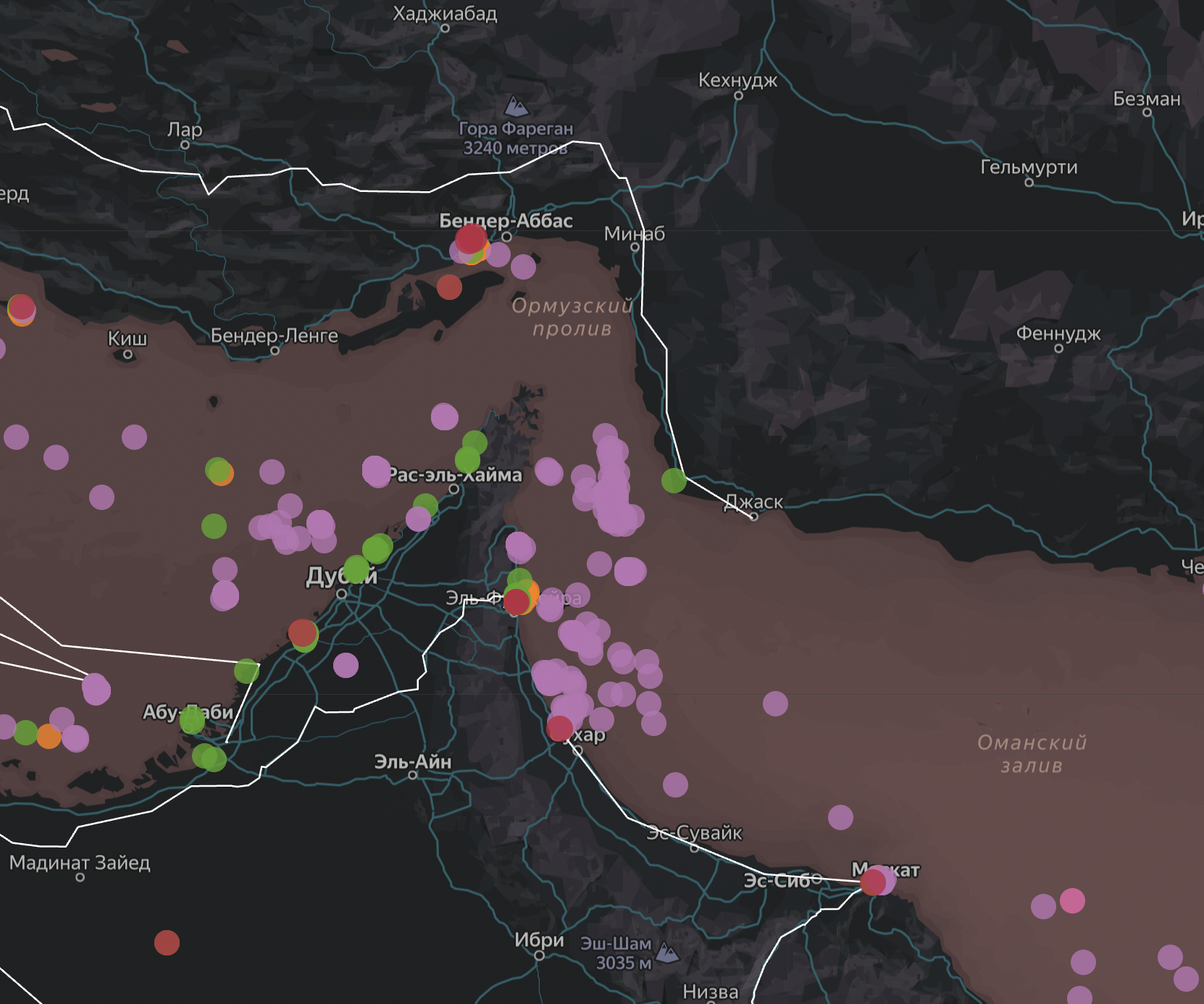Click the Безман city label
The width and height of the screenshot is (1204, 1004).
1147,99
